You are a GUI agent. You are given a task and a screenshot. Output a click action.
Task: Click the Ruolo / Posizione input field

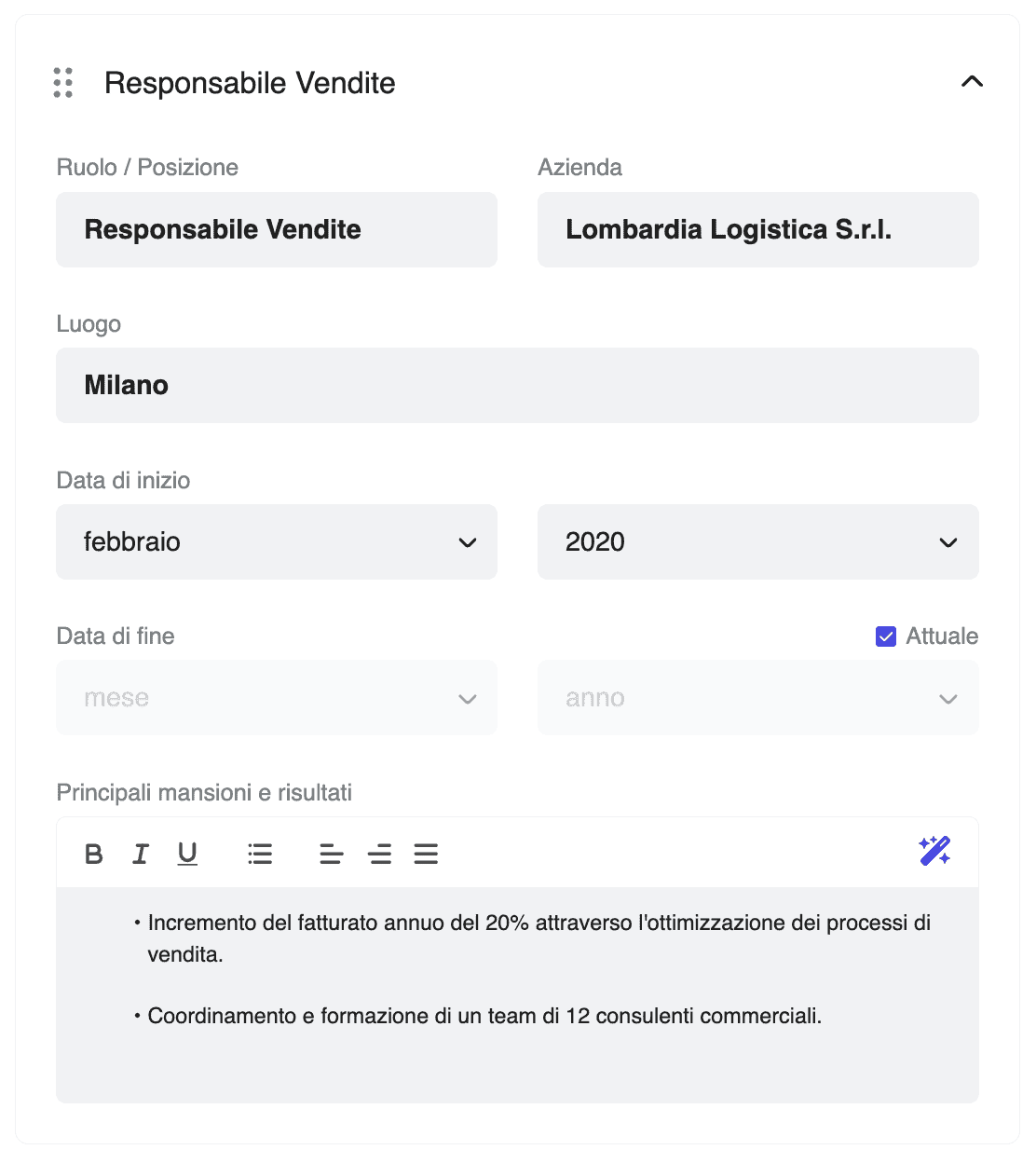point(277,230)
